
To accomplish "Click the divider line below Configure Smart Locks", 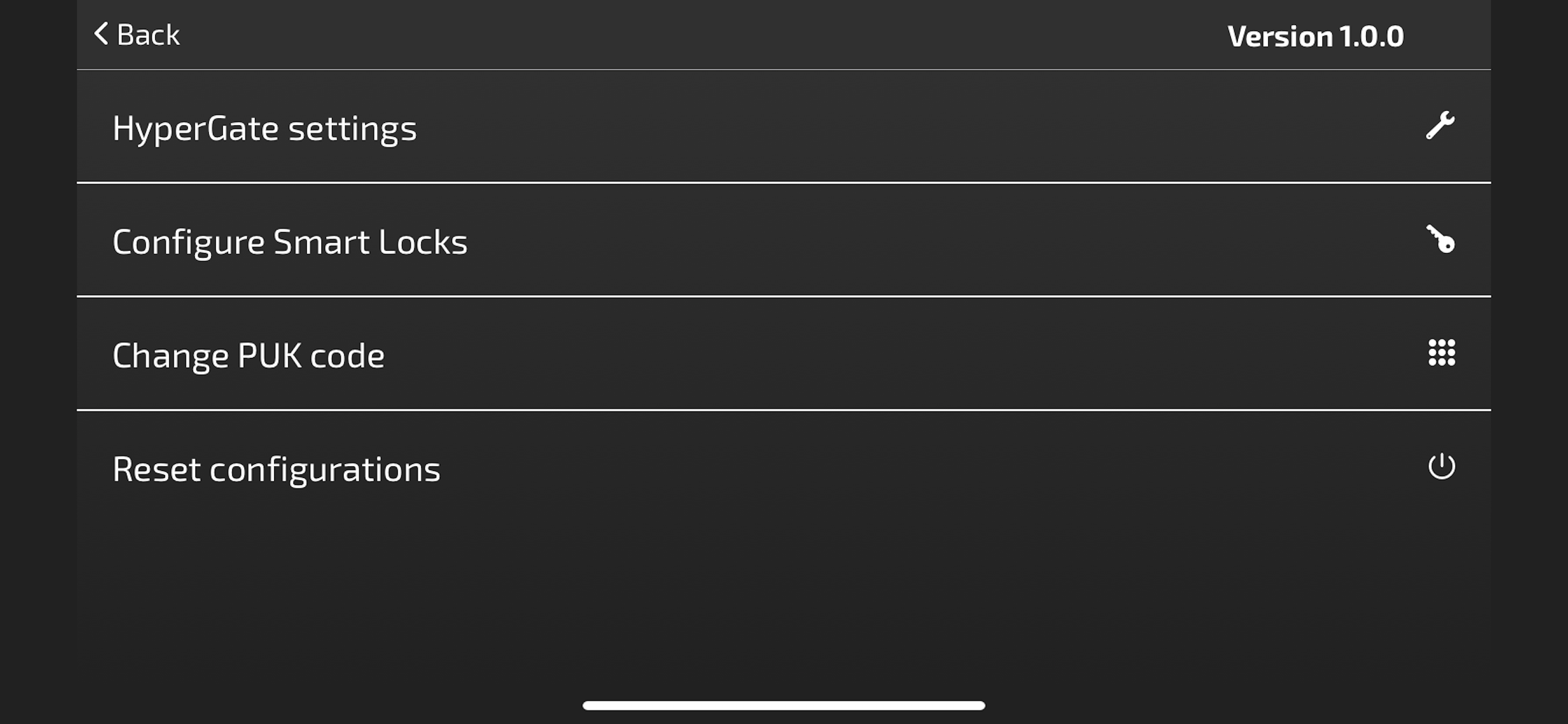I will pos(783,296).
